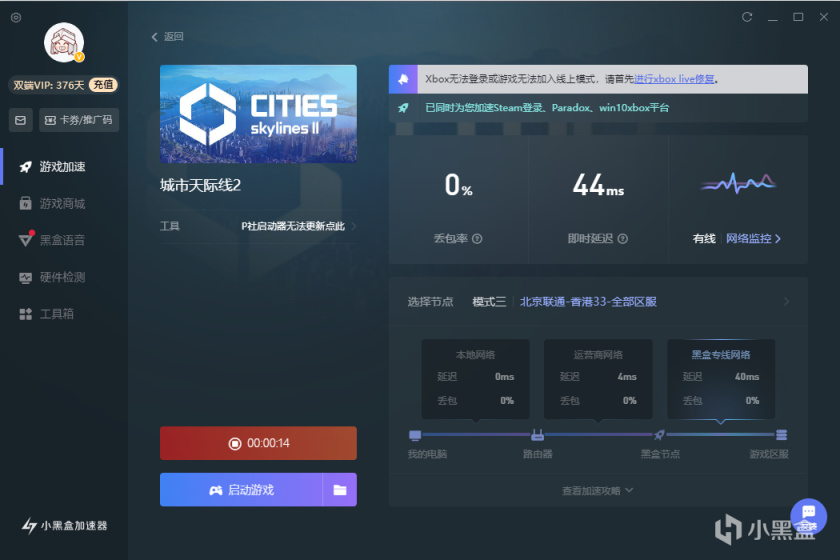840x560 pixels.
Task: Open 网络监控 network monitor link
Action: pyautogui.click(x=753, y=239)
